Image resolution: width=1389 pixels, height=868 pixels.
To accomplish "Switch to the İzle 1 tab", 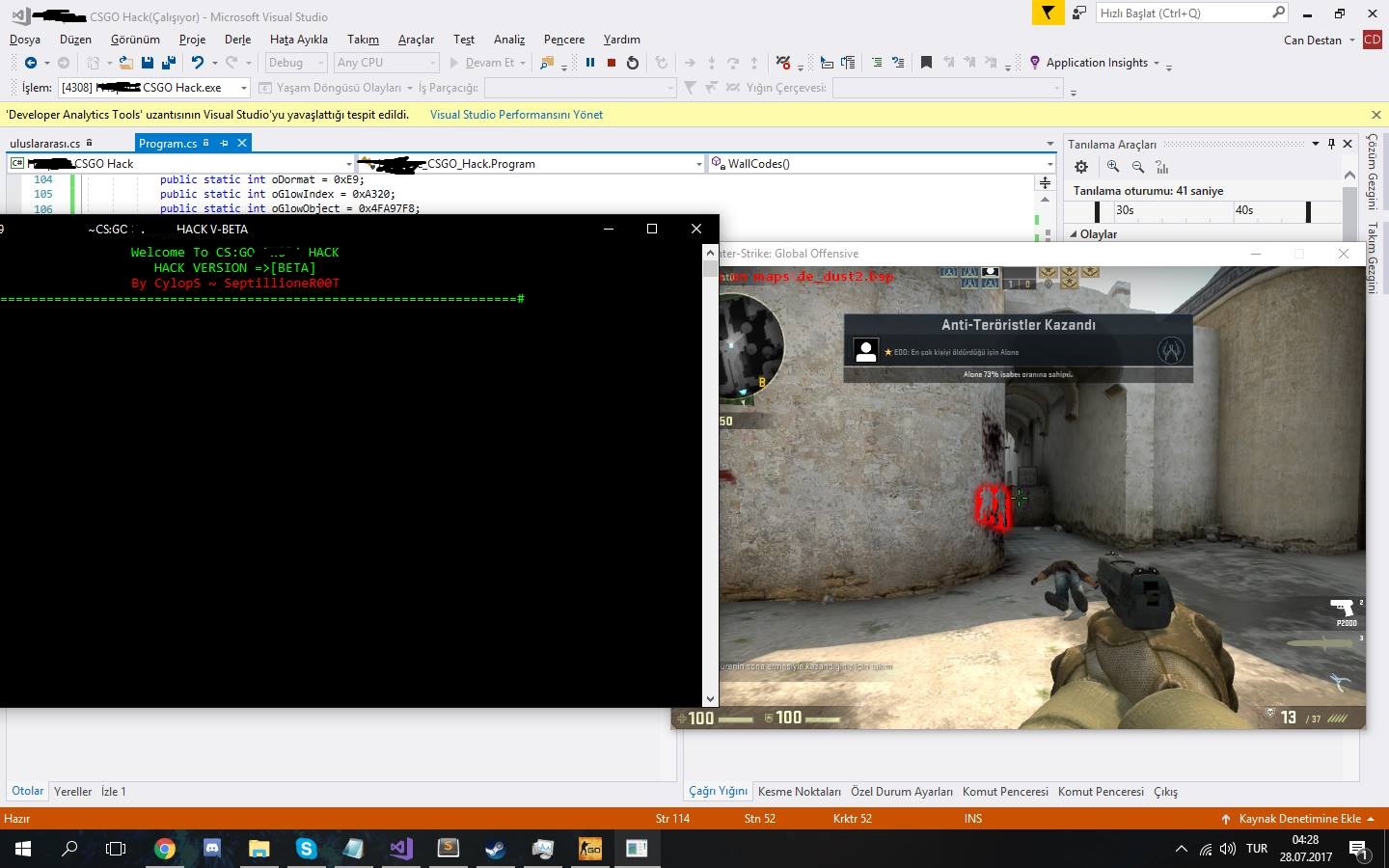I will [x=114, y=792].
